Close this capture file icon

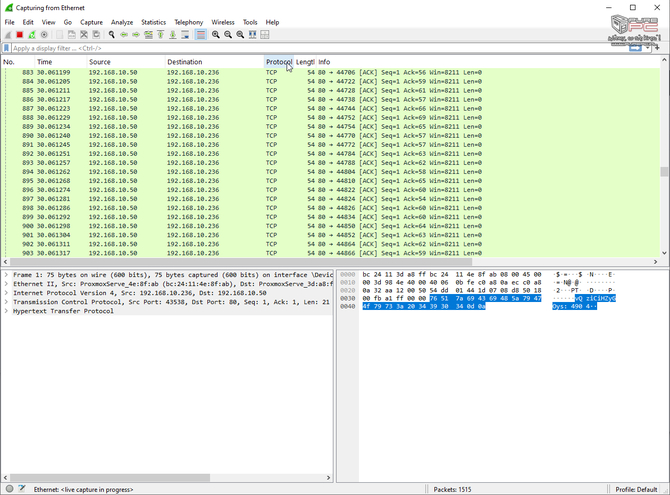click(x=84, y=35)
